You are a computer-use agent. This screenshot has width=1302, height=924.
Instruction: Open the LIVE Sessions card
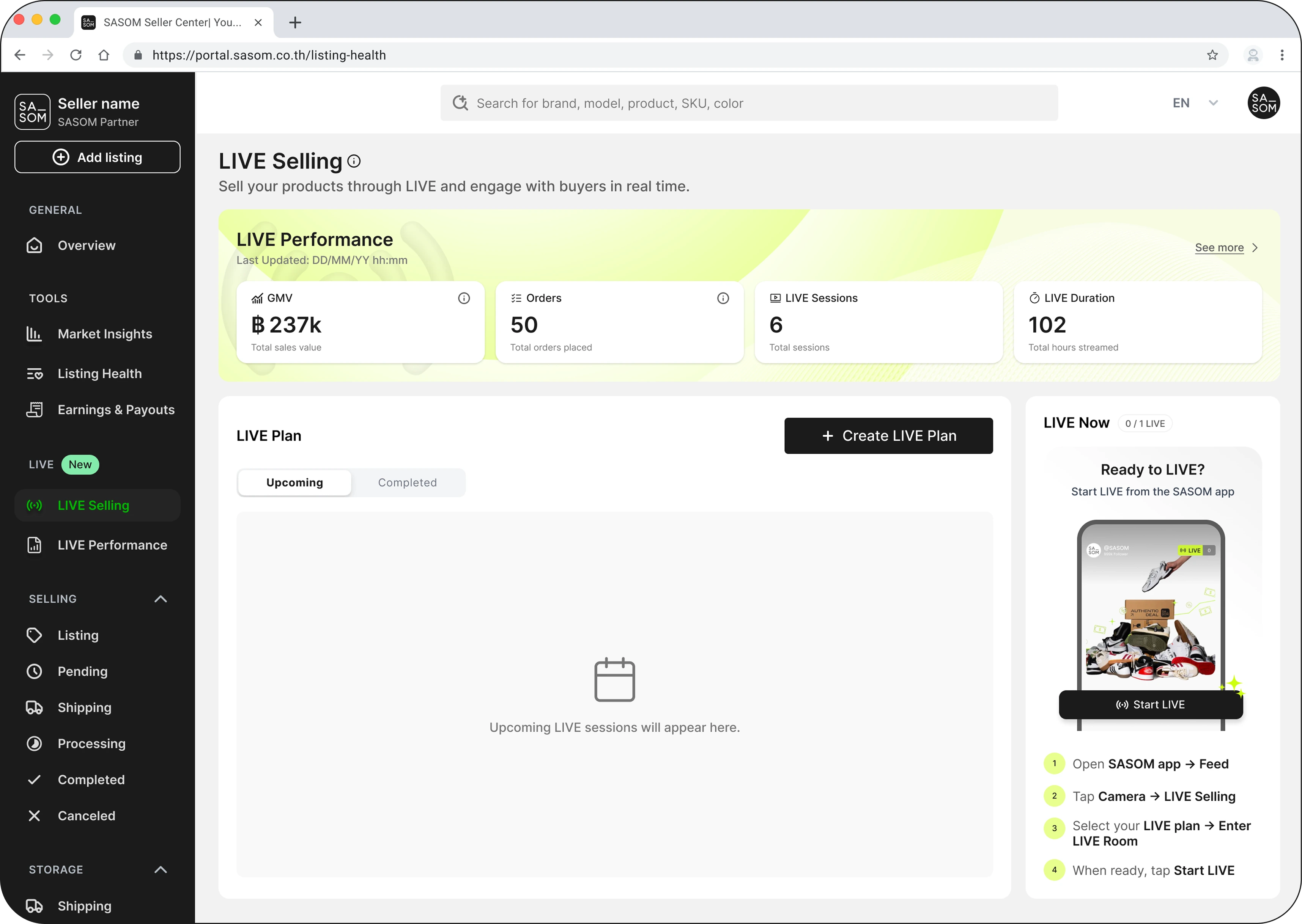878,322
